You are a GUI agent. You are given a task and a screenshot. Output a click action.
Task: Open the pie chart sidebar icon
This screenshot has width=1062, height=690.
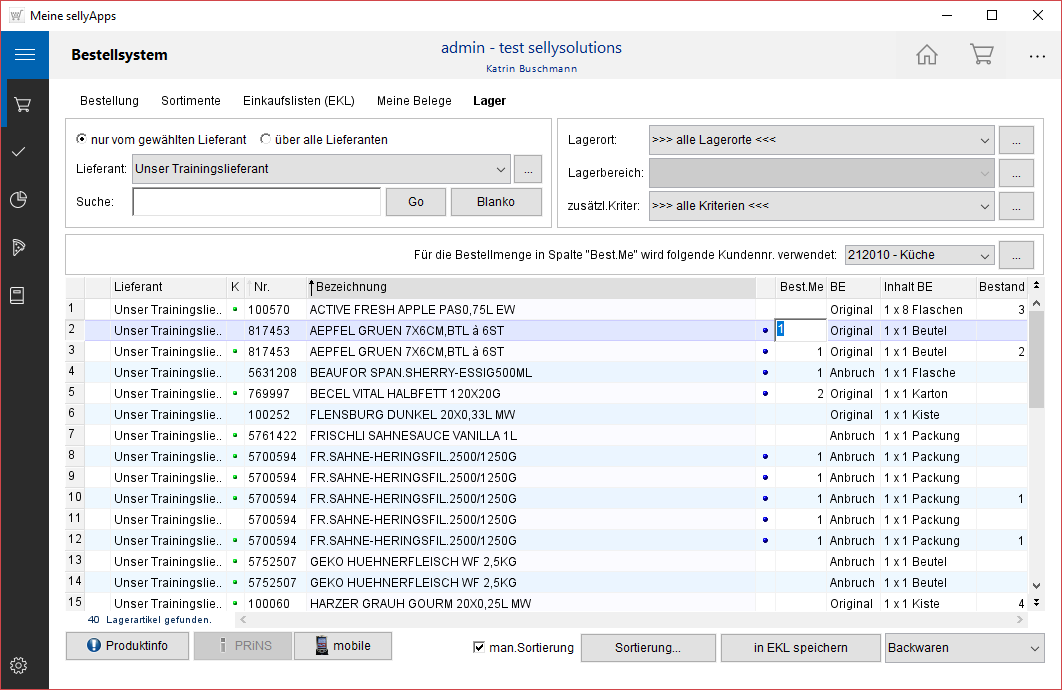pos(19,199)
